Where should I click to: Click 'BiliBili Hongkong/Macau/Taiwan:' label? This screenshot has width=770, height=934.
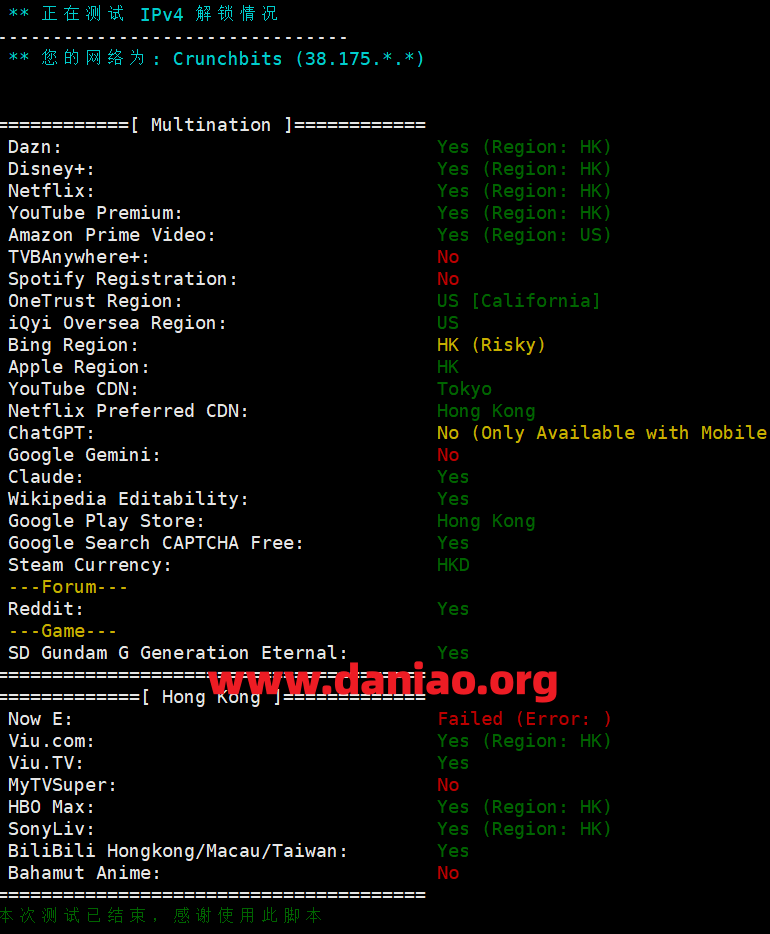(177, 852)
